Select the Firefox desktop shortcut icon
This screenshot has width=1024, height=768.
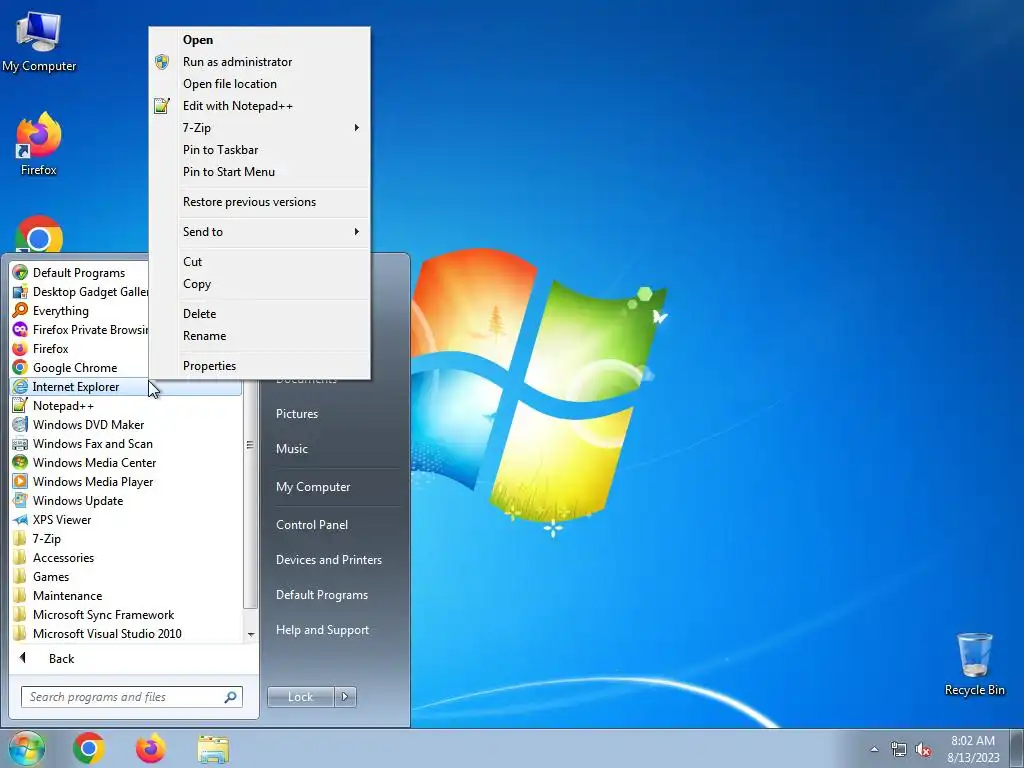click(x=39, y=144)
